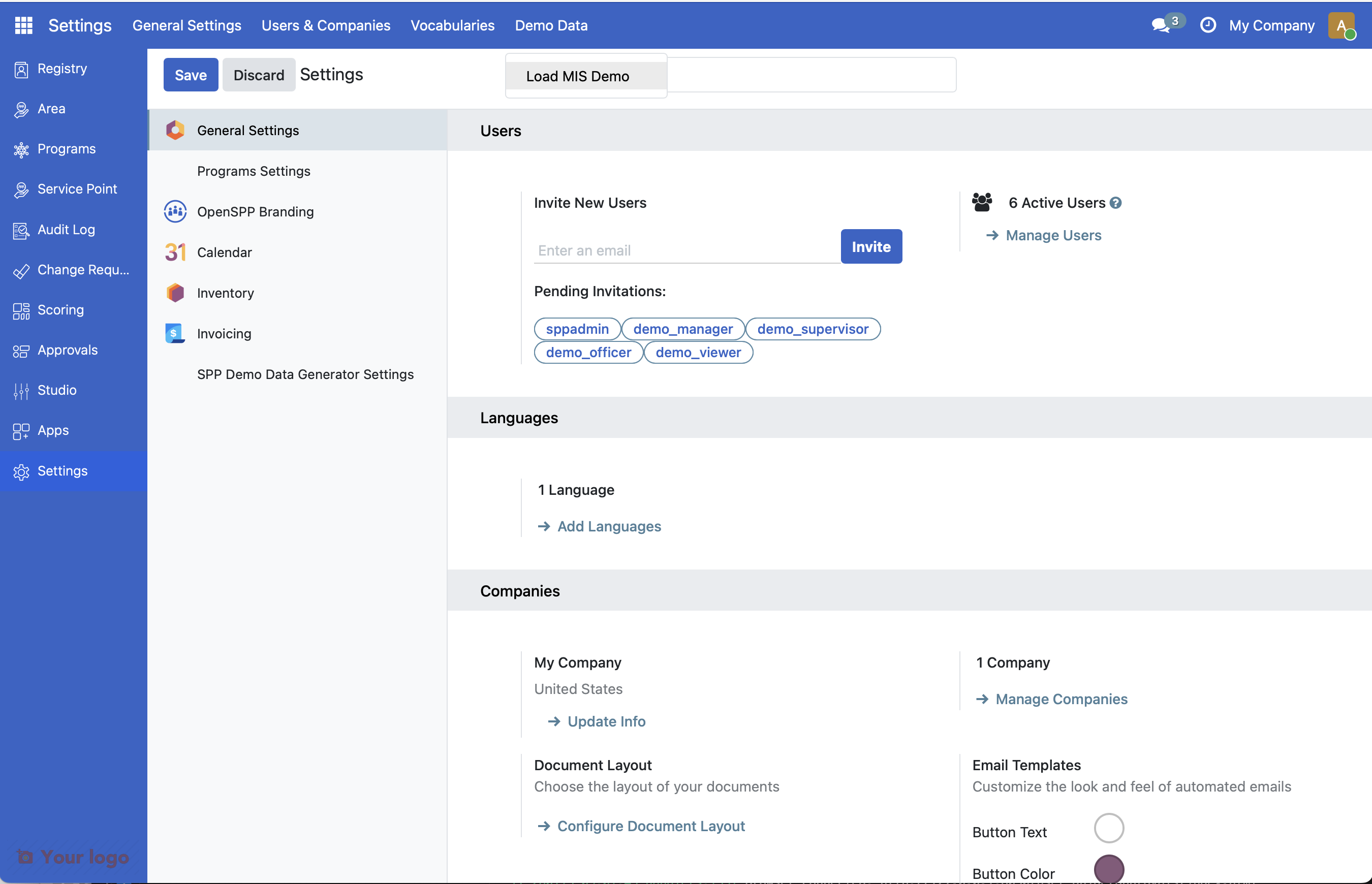Open Service Point from the sidebar
Screen dimensions: 1372x884
[76, 189]
